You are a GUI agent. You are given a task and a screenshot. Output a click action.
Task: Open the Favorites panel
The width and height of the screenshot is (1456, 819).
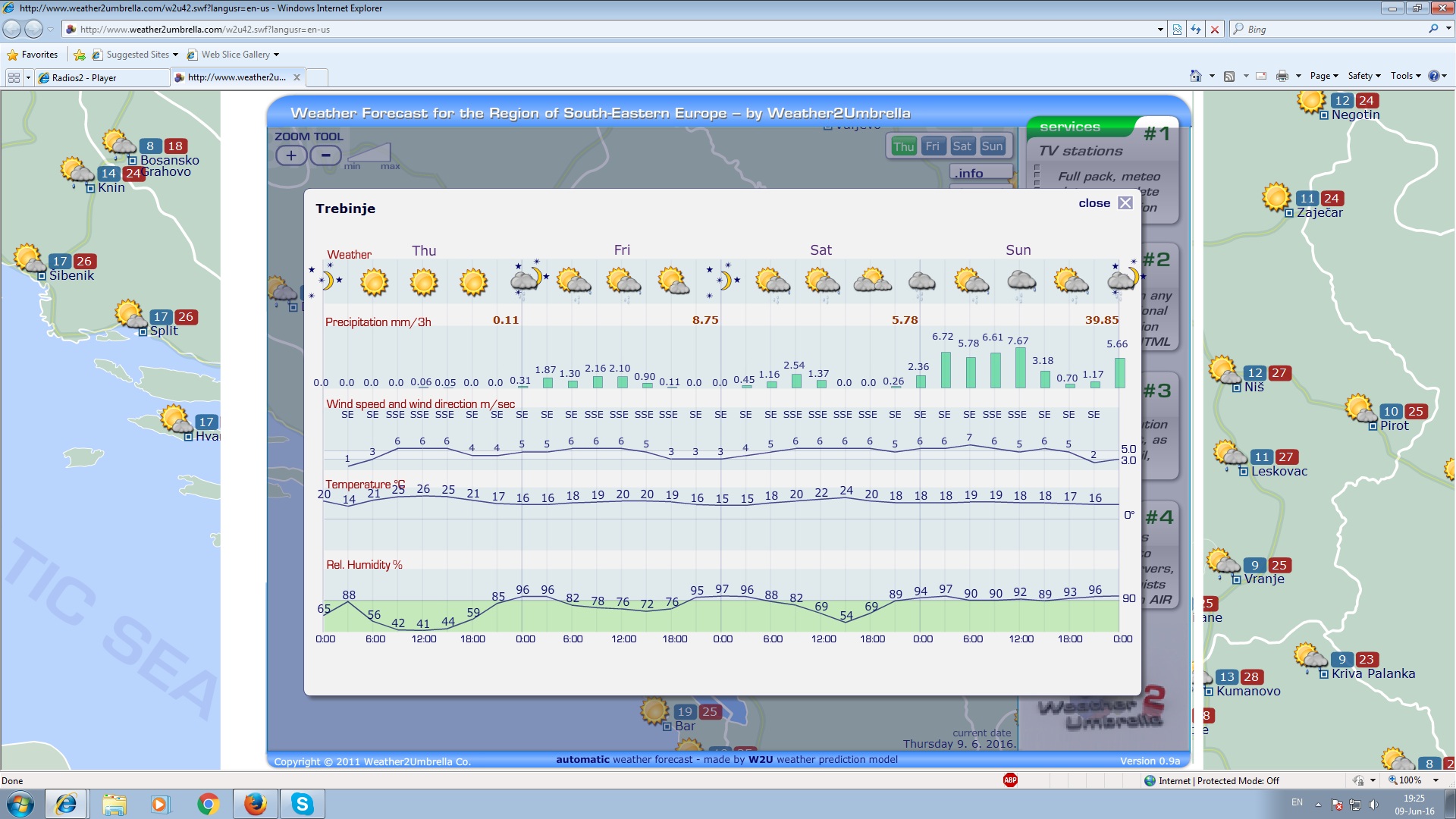pyautogui.click(x=33, y=55)
